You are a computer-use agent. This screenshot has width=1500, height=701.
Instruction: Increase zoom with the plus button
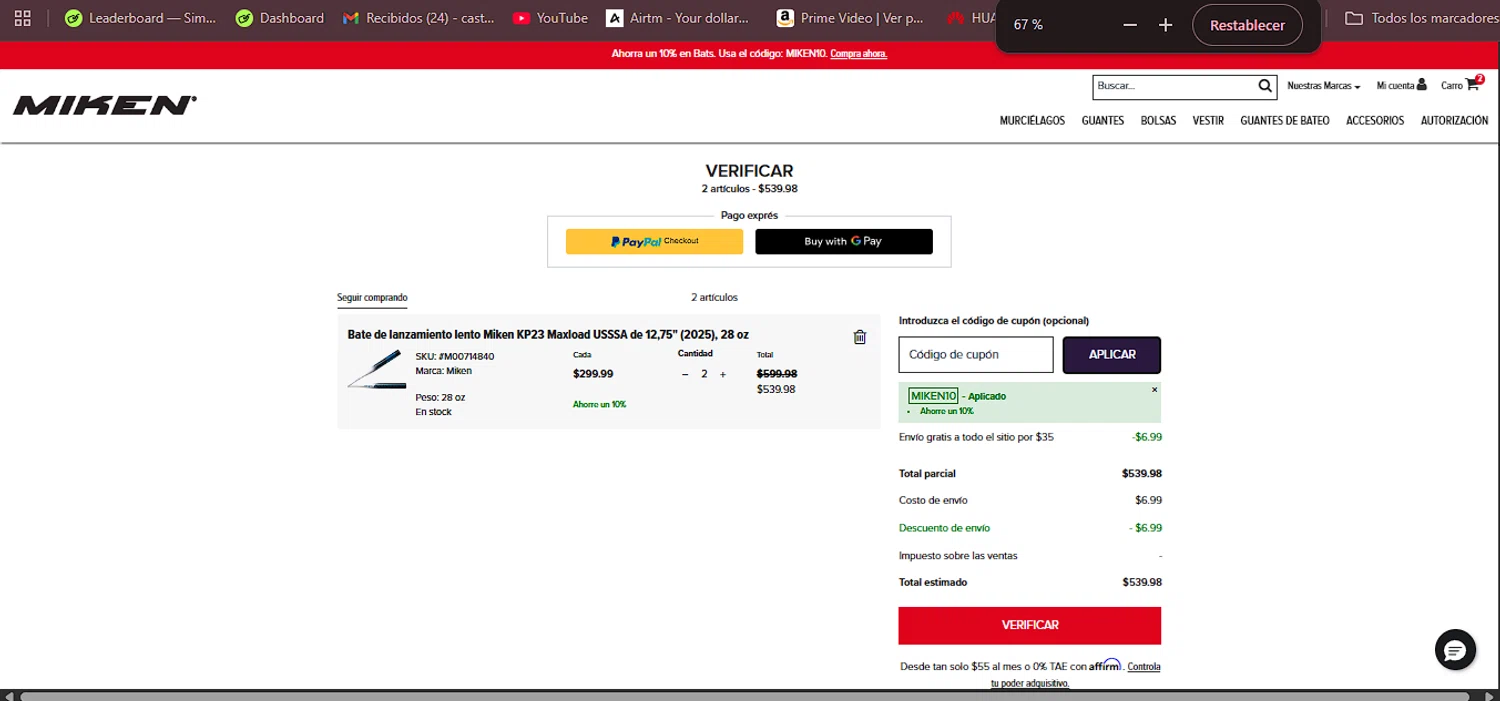1165,25
